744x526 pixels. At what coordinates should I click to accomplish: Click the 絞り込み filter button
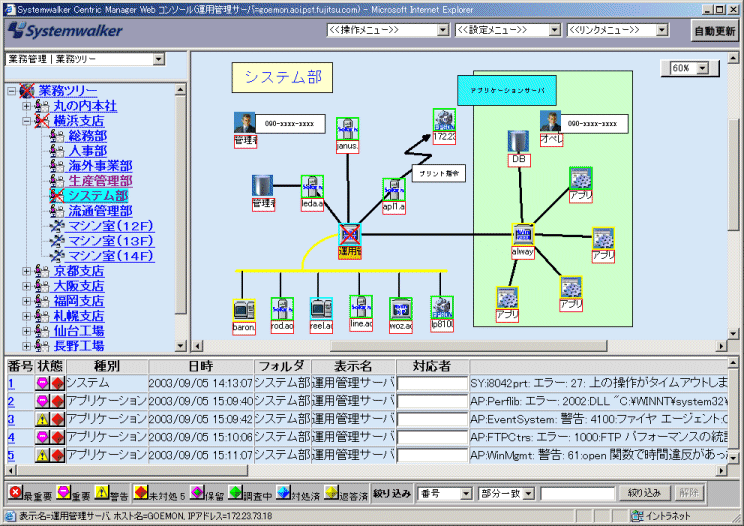click(x=644, y=493)
